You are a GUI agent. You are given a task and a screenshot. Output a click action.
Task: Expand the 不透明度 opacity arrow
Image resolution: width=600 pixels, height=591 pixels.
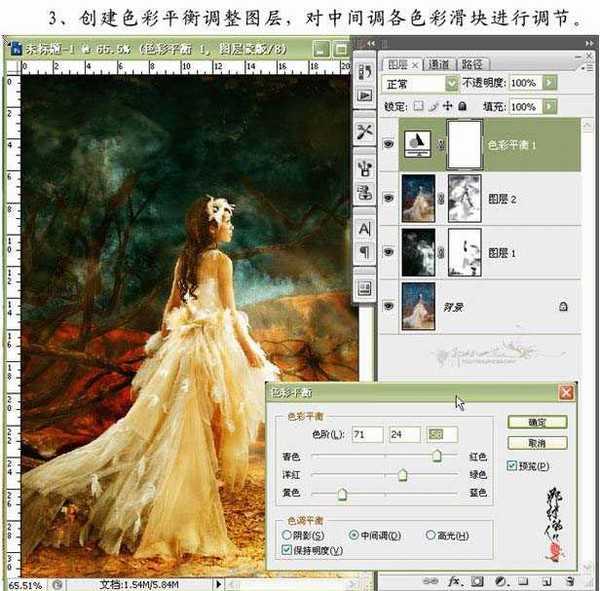[x=547, y=84]
